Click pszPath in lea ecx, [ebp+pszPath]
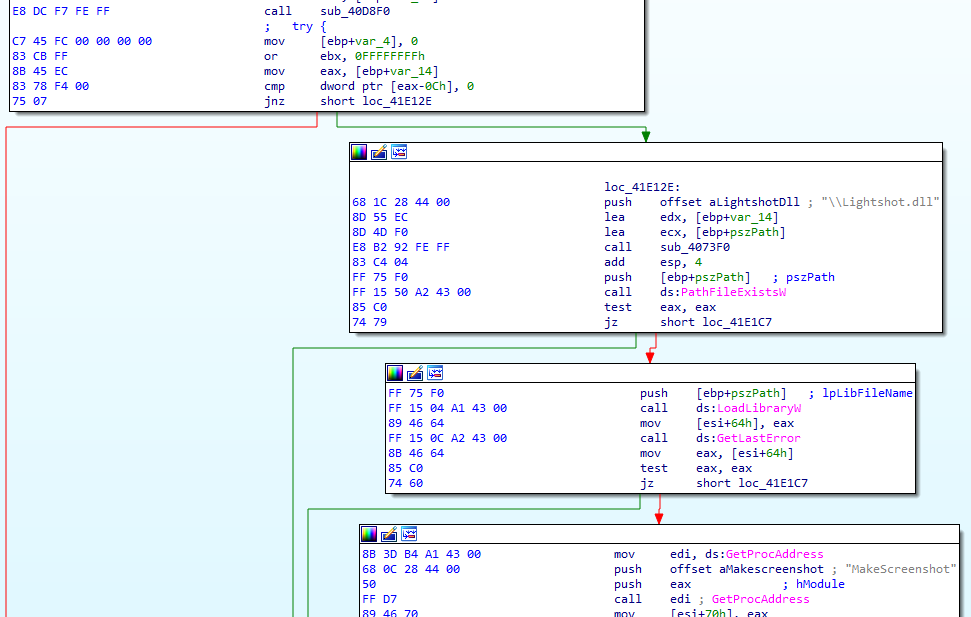 [754, 232]
